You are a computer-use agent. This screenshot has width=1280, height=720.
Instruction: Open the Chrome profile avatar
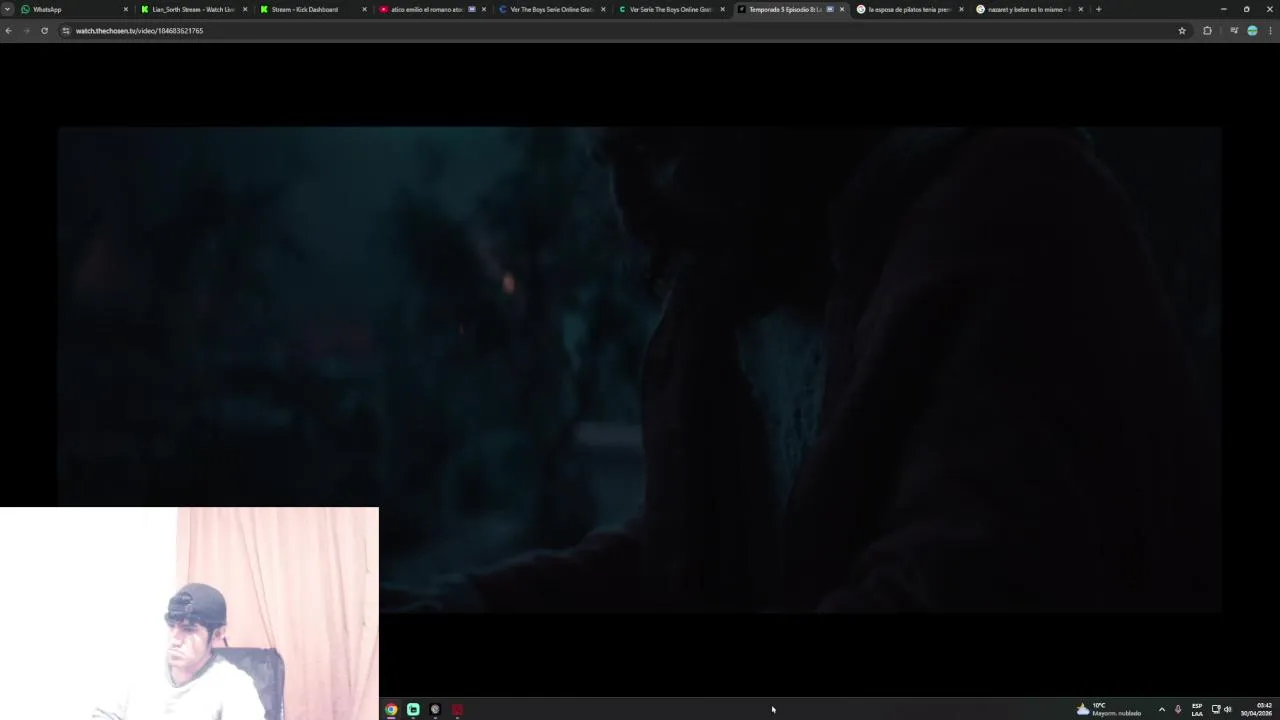click(x=1252, y=31)
